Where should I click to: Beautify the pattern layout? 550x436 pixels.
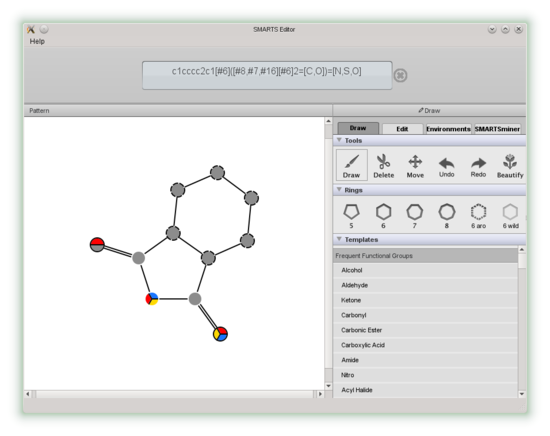tap(510, 166)
